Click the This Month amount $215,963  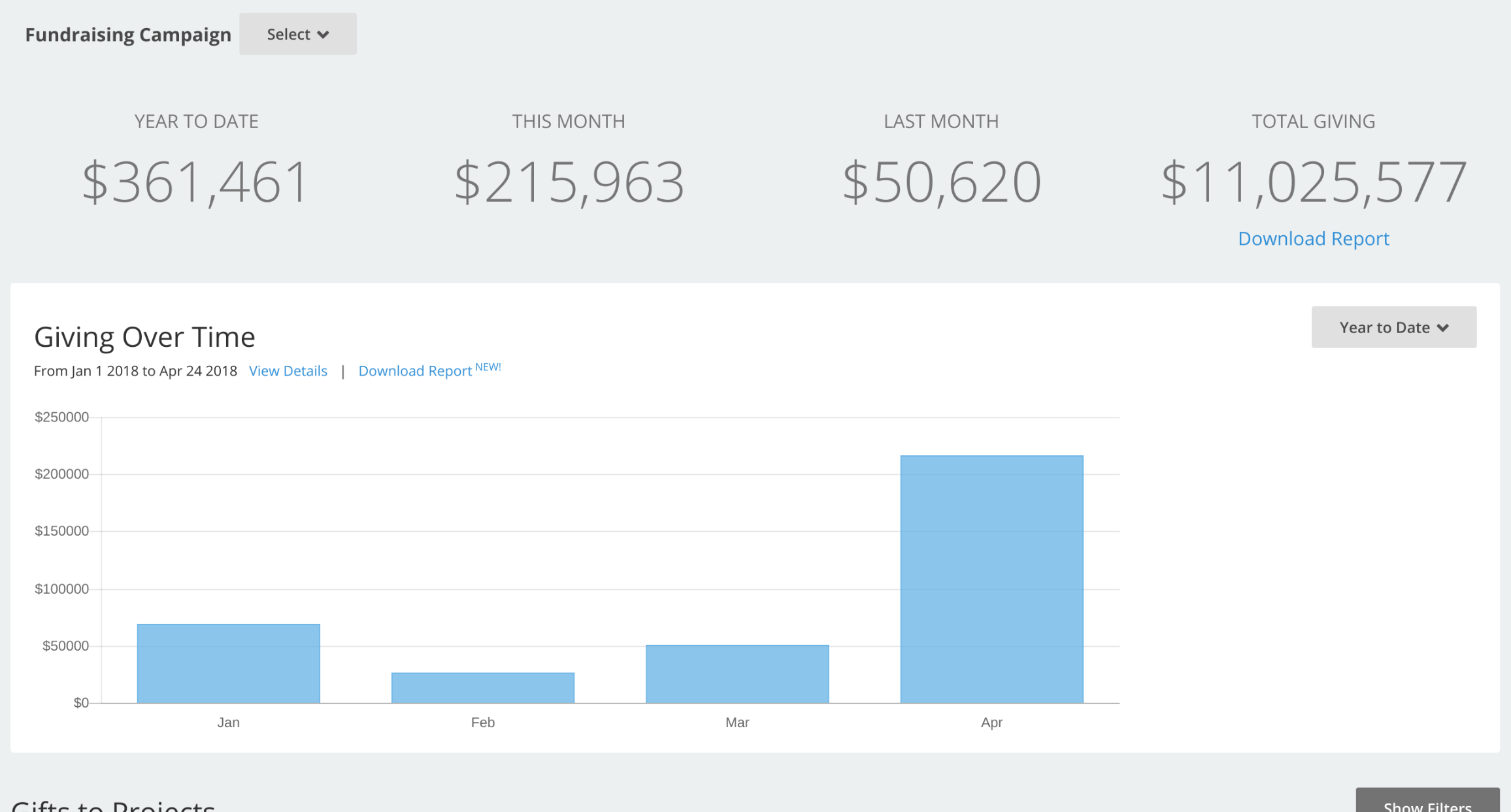pos(569,182)
